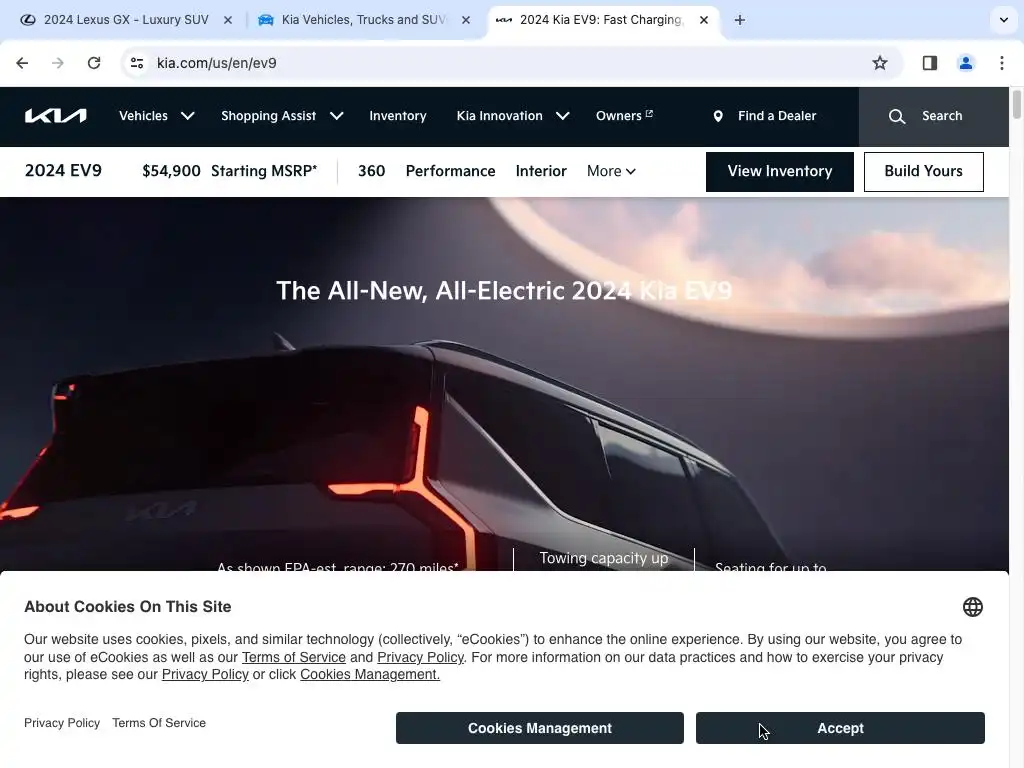Open the Search magnifier in the navigation bar
The image size is (1024, 768).
(897, 116)
